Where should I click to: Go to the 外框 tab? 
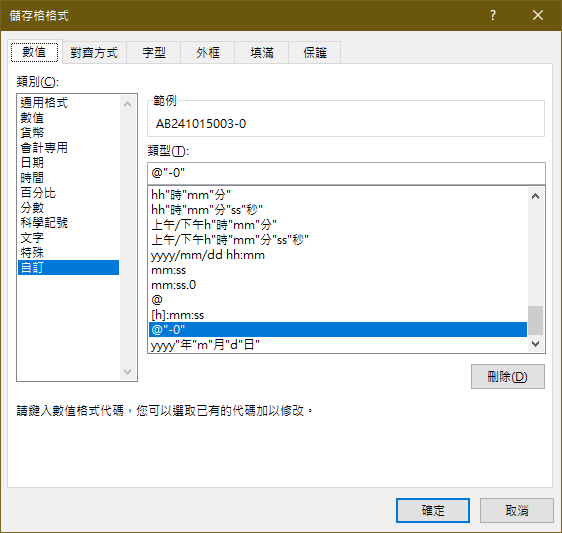(208, 53)
